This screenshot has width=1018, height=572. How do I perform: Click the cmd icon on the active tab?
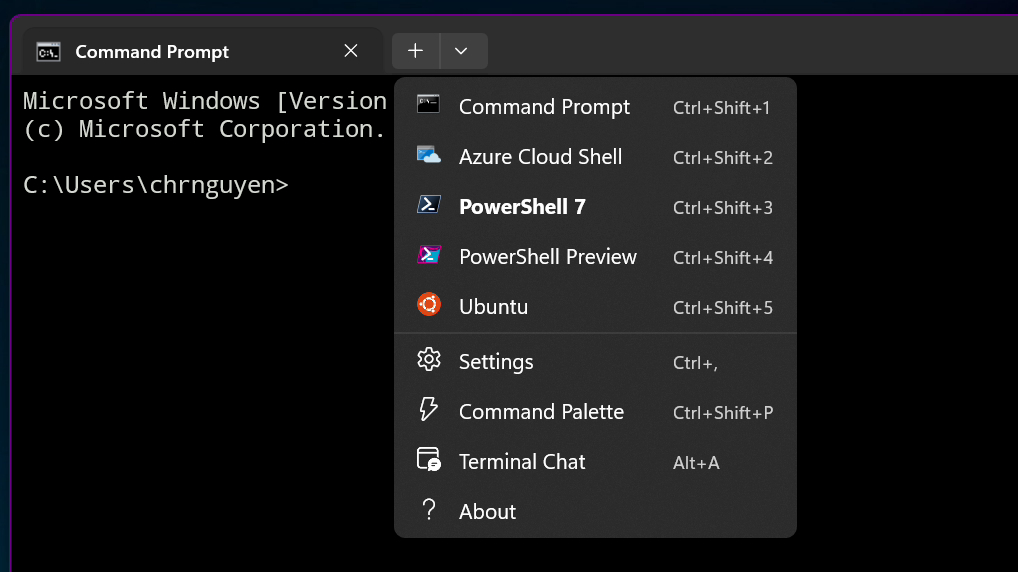tap(48, 52)
